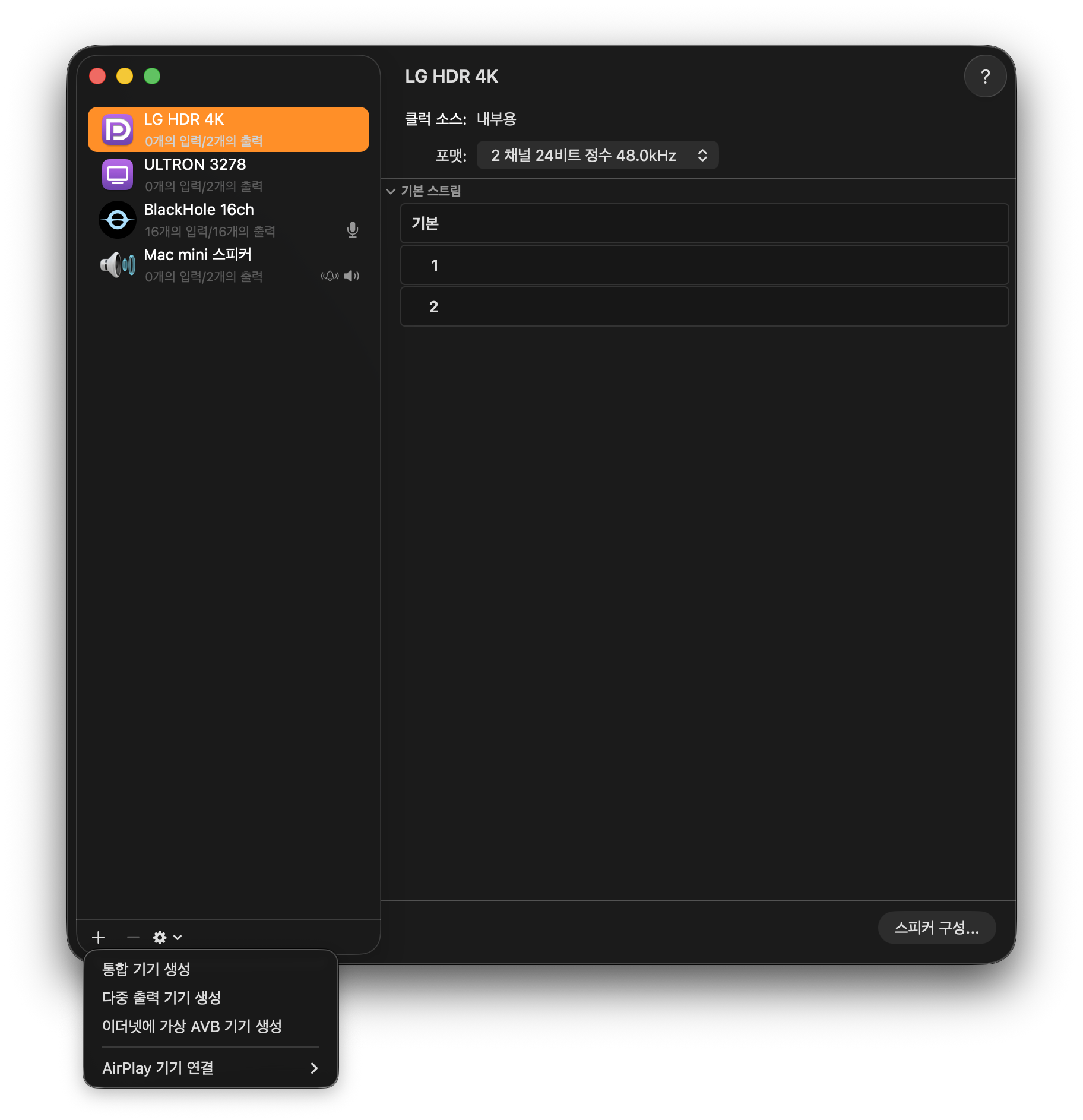Click the ULTRON 3278 display icon

pos(118,173)
